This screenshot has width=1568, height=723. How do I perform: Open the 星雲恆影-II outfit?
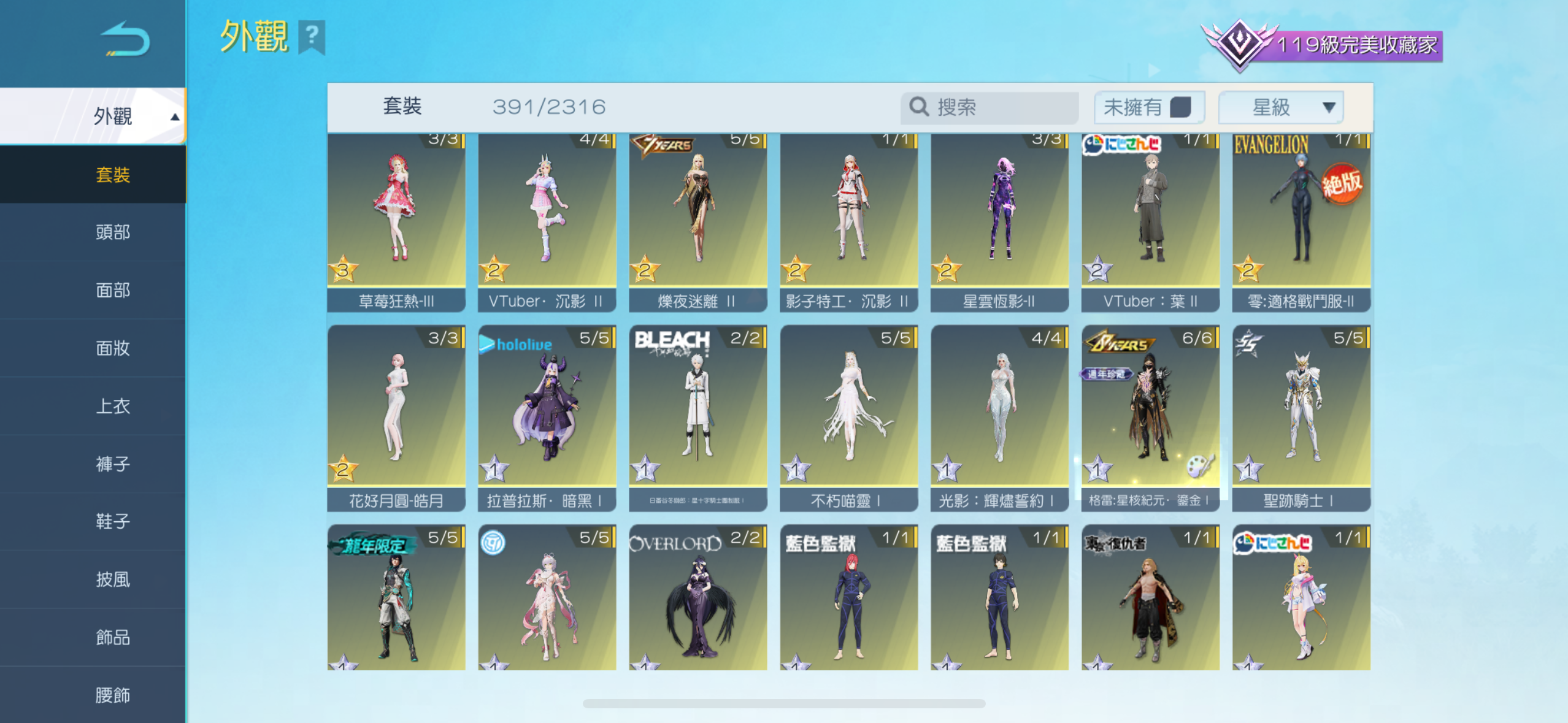[x=1000, y=223]
